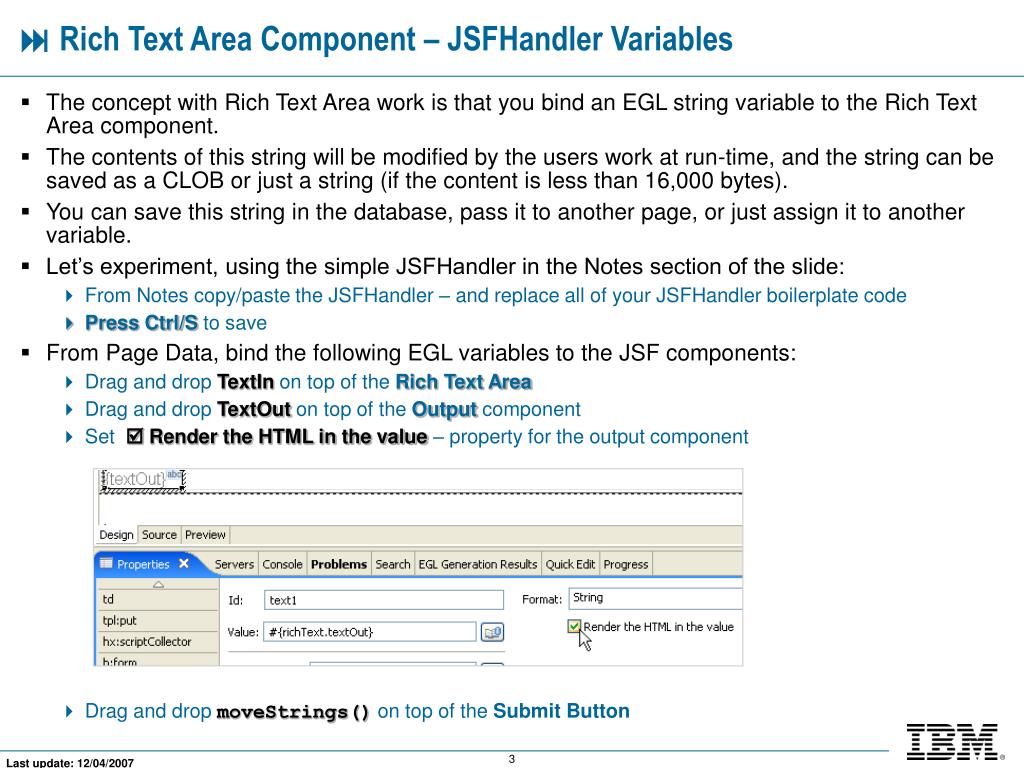This screenshot has width=1024, height=768.
Task: Click the checkbox symbol in bullet text
Action: tap(135, 436)
